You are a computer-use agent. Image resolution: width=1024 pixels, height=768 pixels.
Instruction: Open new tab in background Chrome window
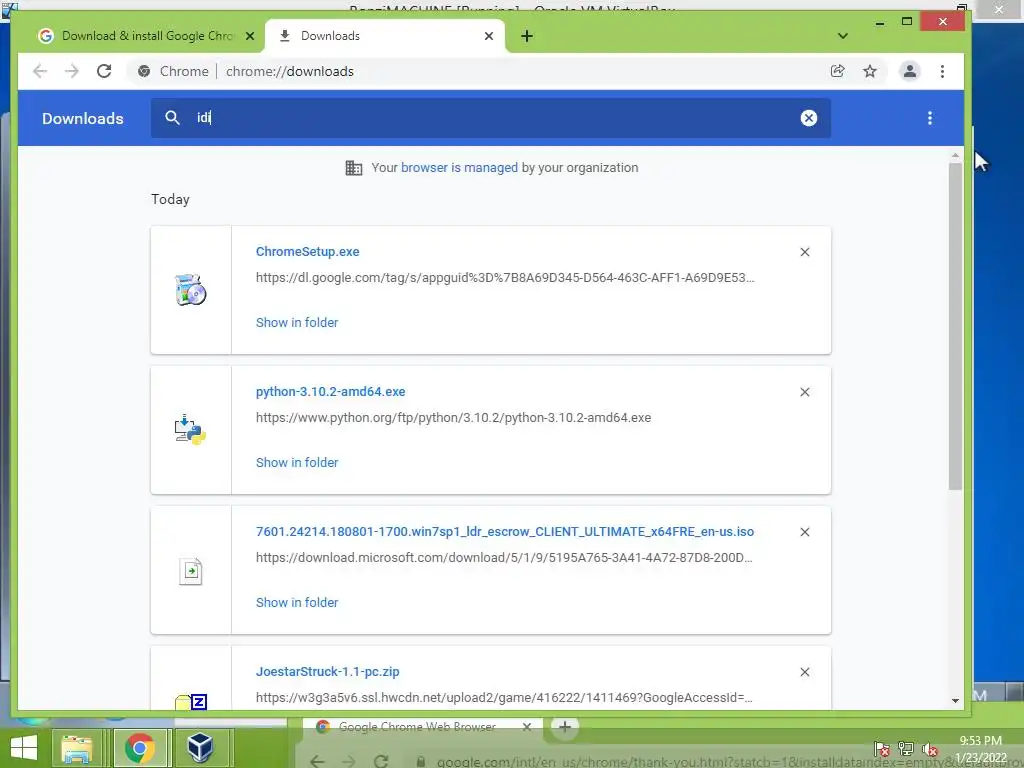[x=565, y=726]
